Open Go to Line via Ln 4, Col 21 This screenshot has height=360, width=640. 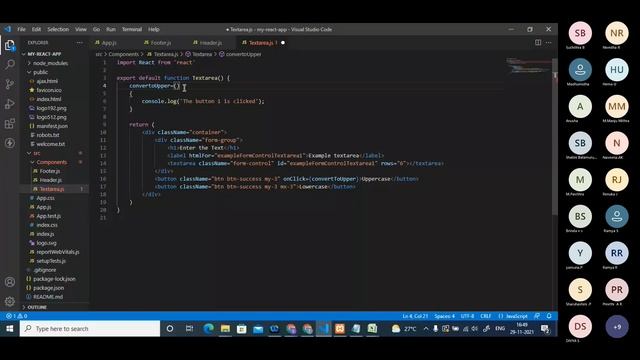tap(415, 316)
